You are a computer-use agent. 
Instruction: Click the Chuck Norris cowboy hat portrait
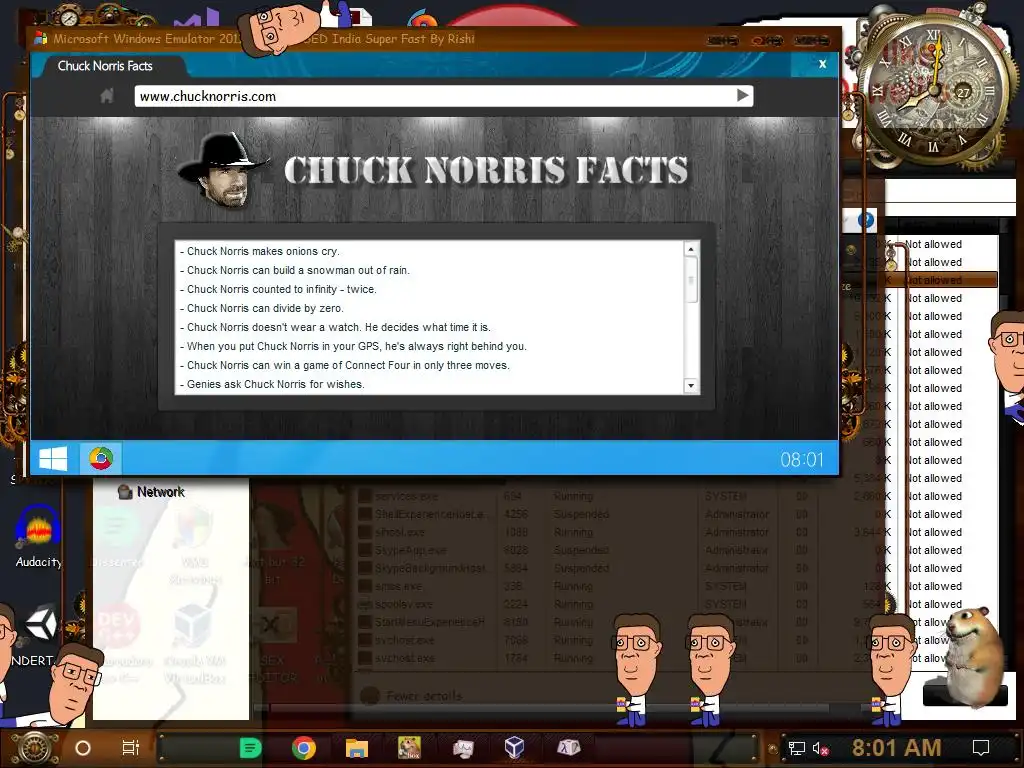[223, 170]
